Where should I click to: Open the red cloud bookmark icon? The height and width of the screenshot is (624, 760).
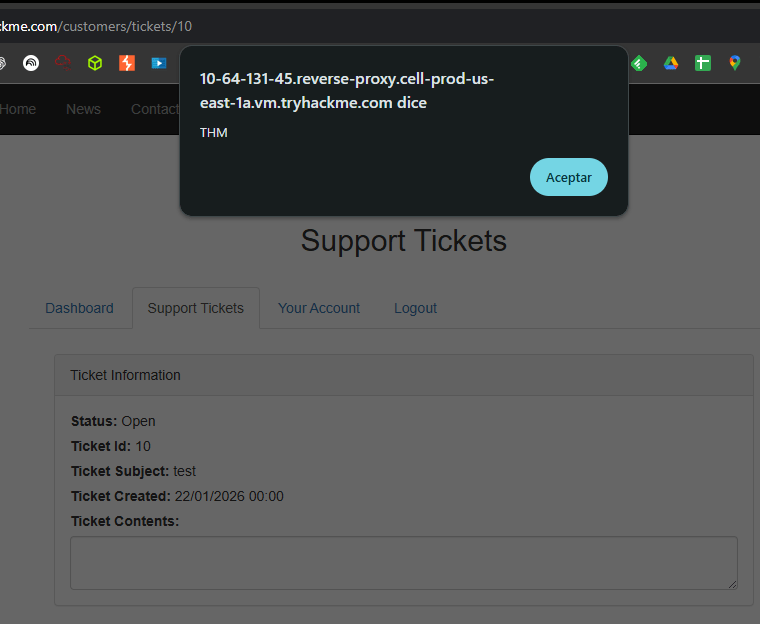[63, 63]
